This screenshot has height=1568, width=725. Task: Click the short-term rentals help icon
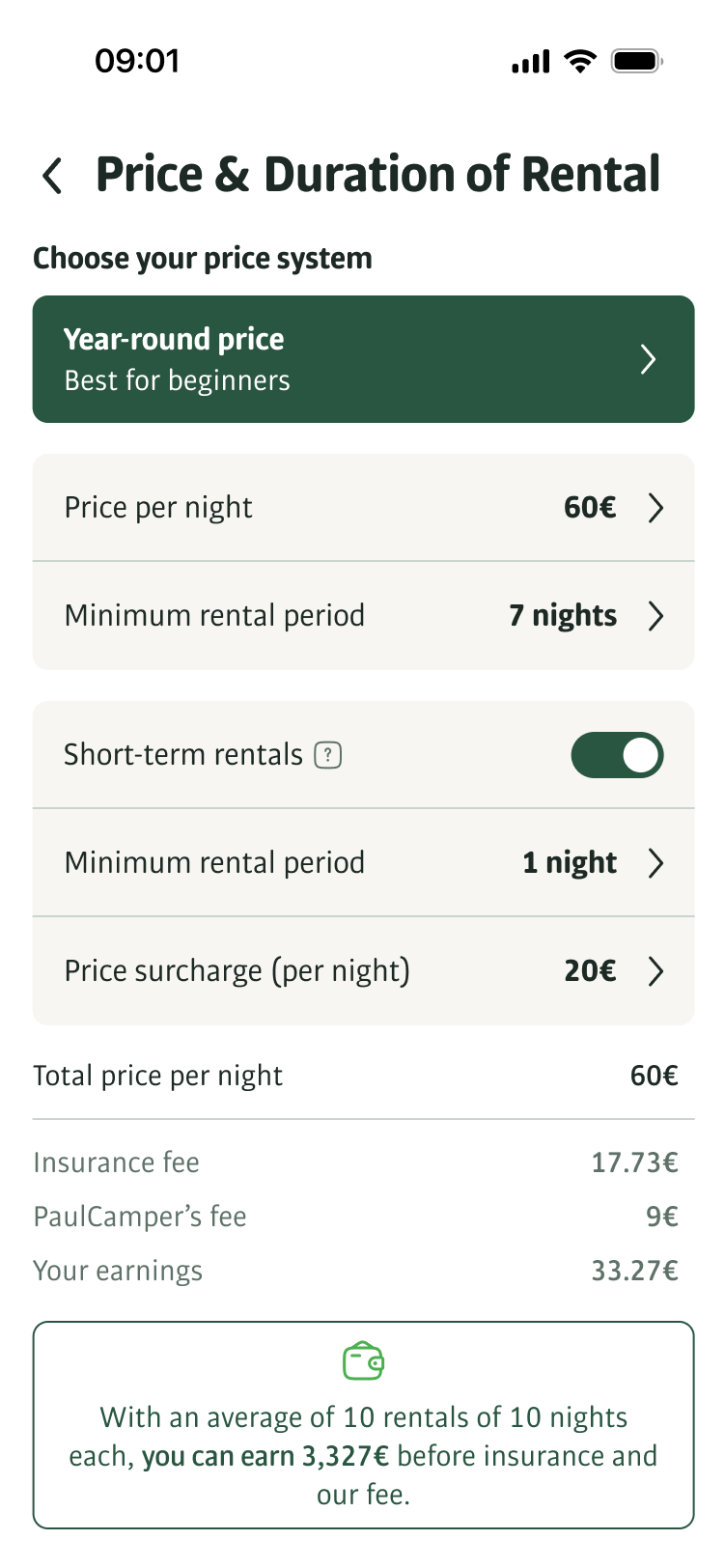328,755
